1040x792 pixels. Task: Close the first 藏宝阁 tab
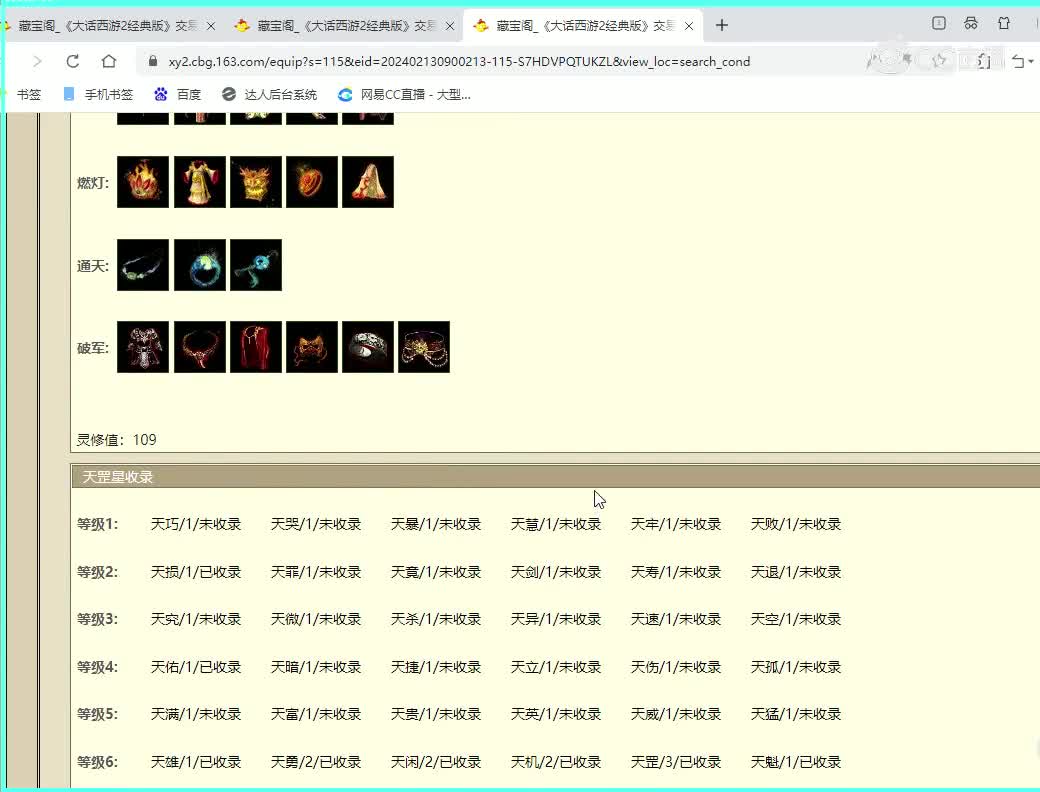pyautogui.click(x=211, y=26)
